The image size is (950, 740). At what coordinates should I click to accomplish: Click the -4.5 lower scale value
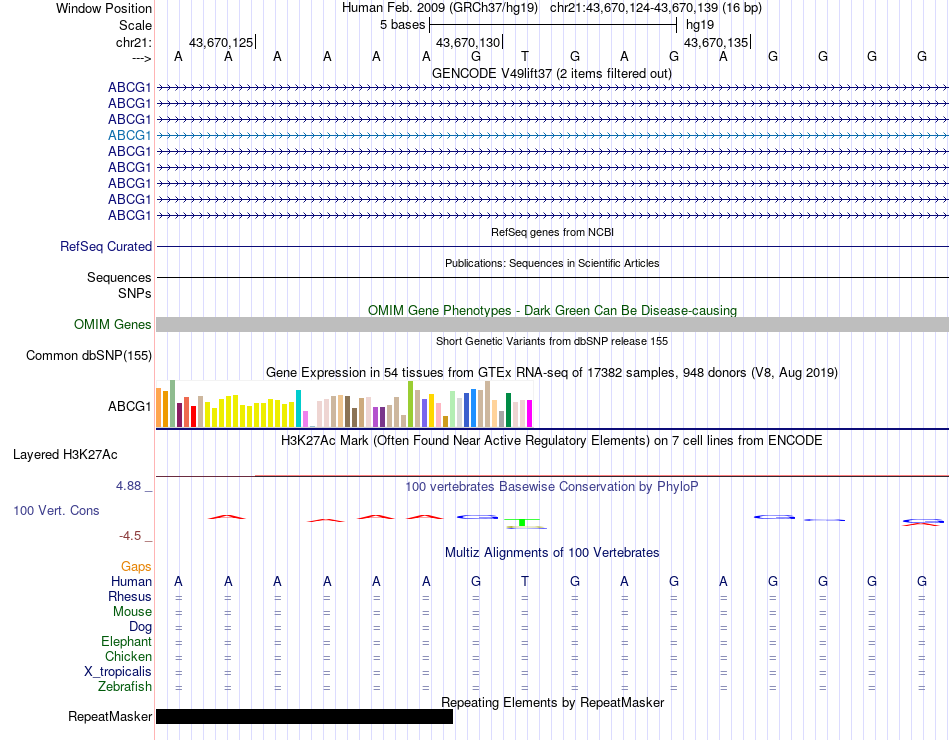click(130, 536)
